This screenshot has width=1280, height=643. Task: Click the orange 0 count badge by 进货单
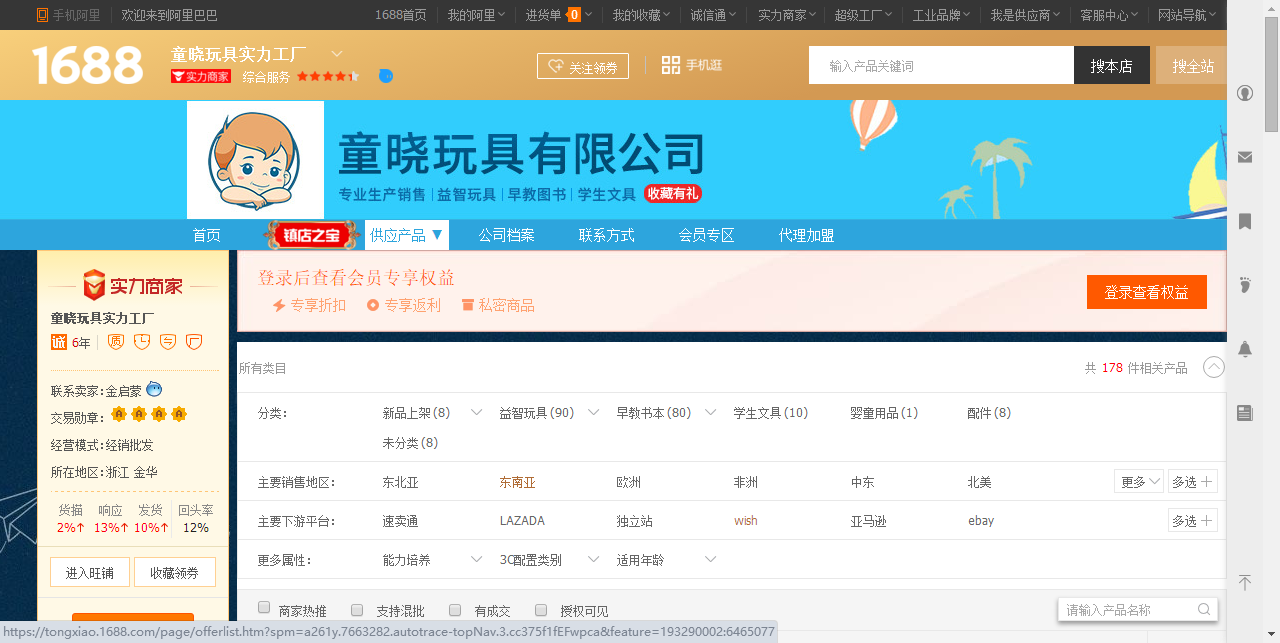tap(575, 15)
